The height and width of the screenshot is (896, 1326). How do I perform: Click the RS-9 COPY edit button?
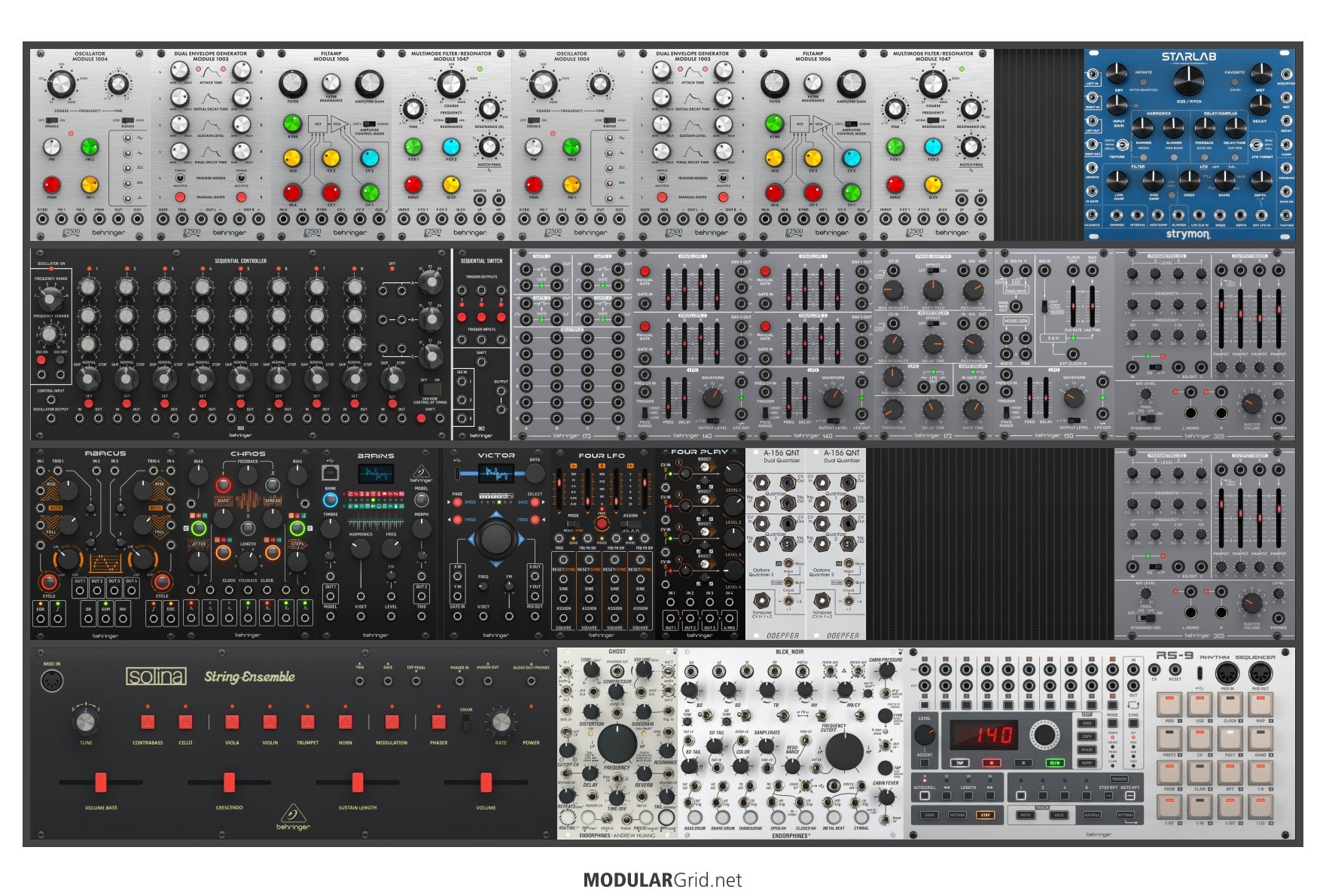tap(1087, 736)
